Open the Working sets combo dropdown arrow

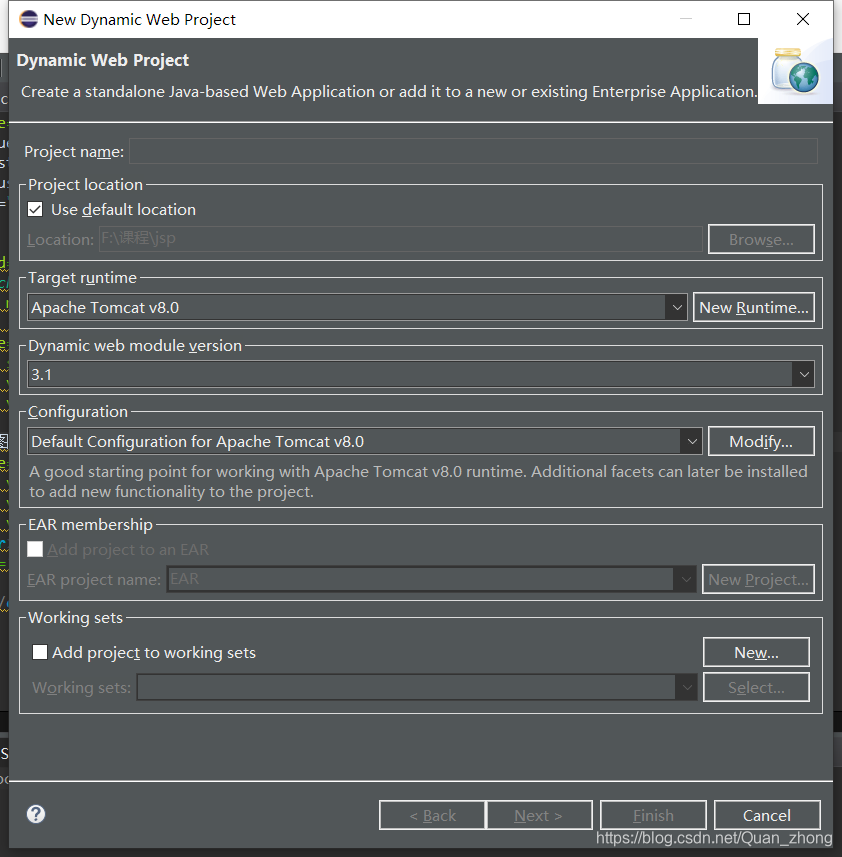click(x=686, y=687)
